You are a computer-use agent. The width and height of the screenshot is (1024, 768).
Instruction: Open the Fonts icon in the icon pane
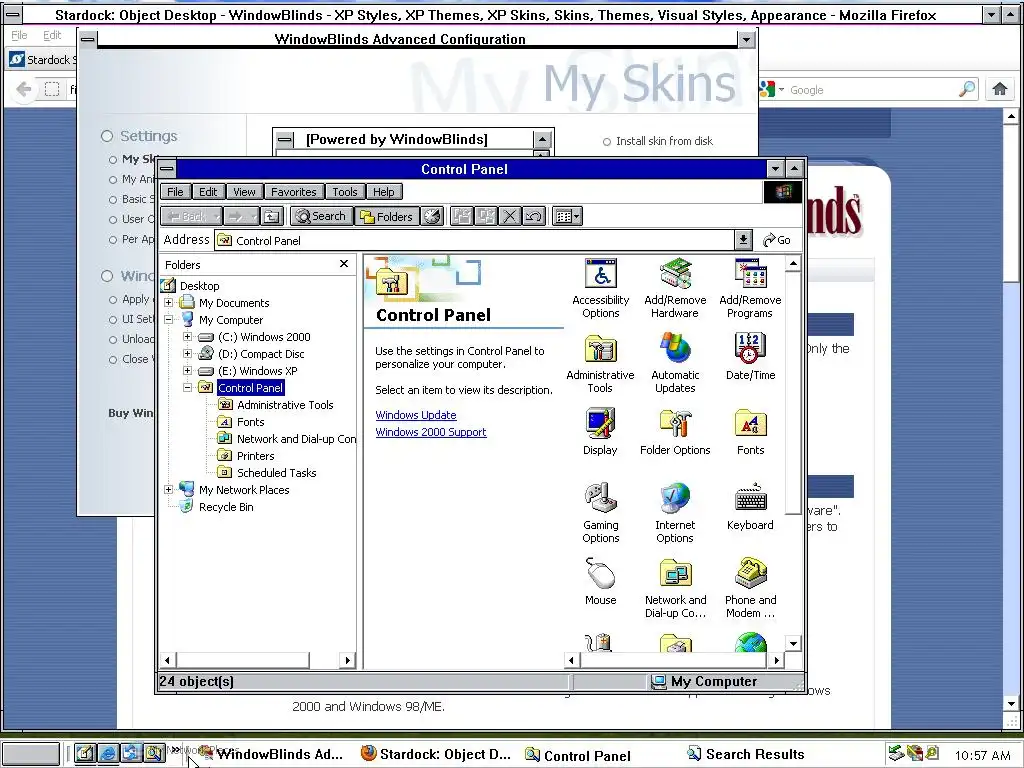click(x=750, y=432)
